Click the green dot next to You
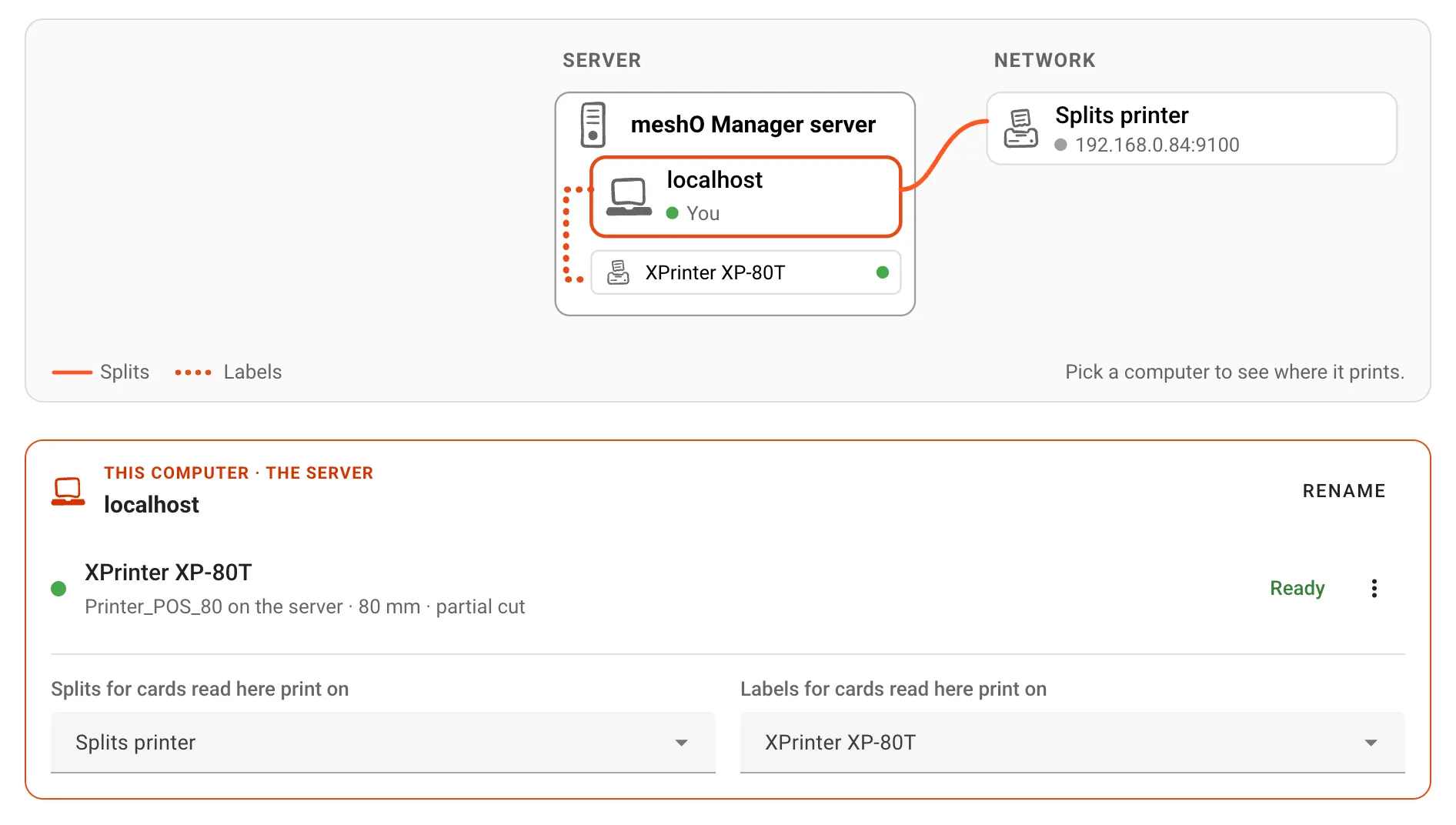The height and width of the screenshot is (825, 1456). tap(672, 213)
